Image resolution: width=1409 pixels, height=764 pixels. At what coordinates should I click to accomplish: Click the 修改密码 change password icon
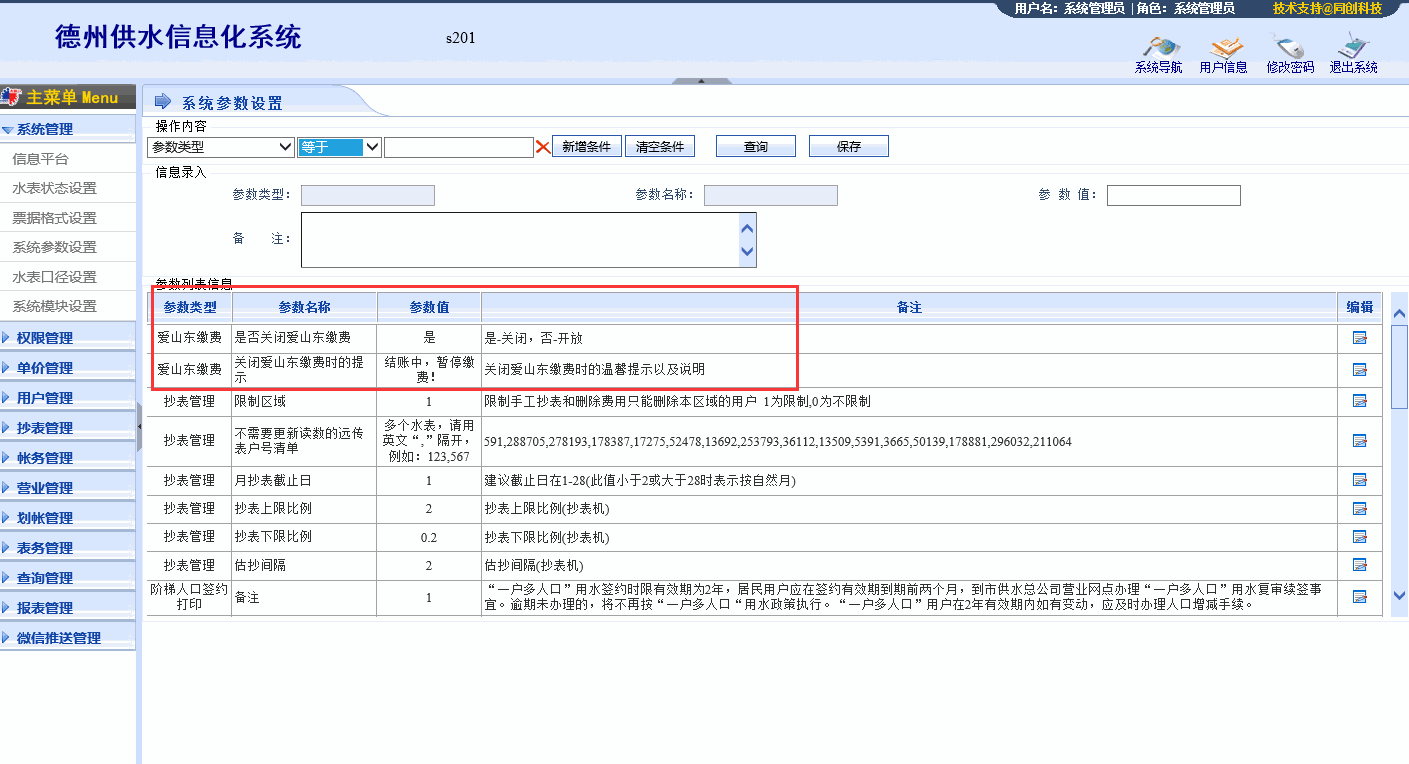tap(1290, 48)
